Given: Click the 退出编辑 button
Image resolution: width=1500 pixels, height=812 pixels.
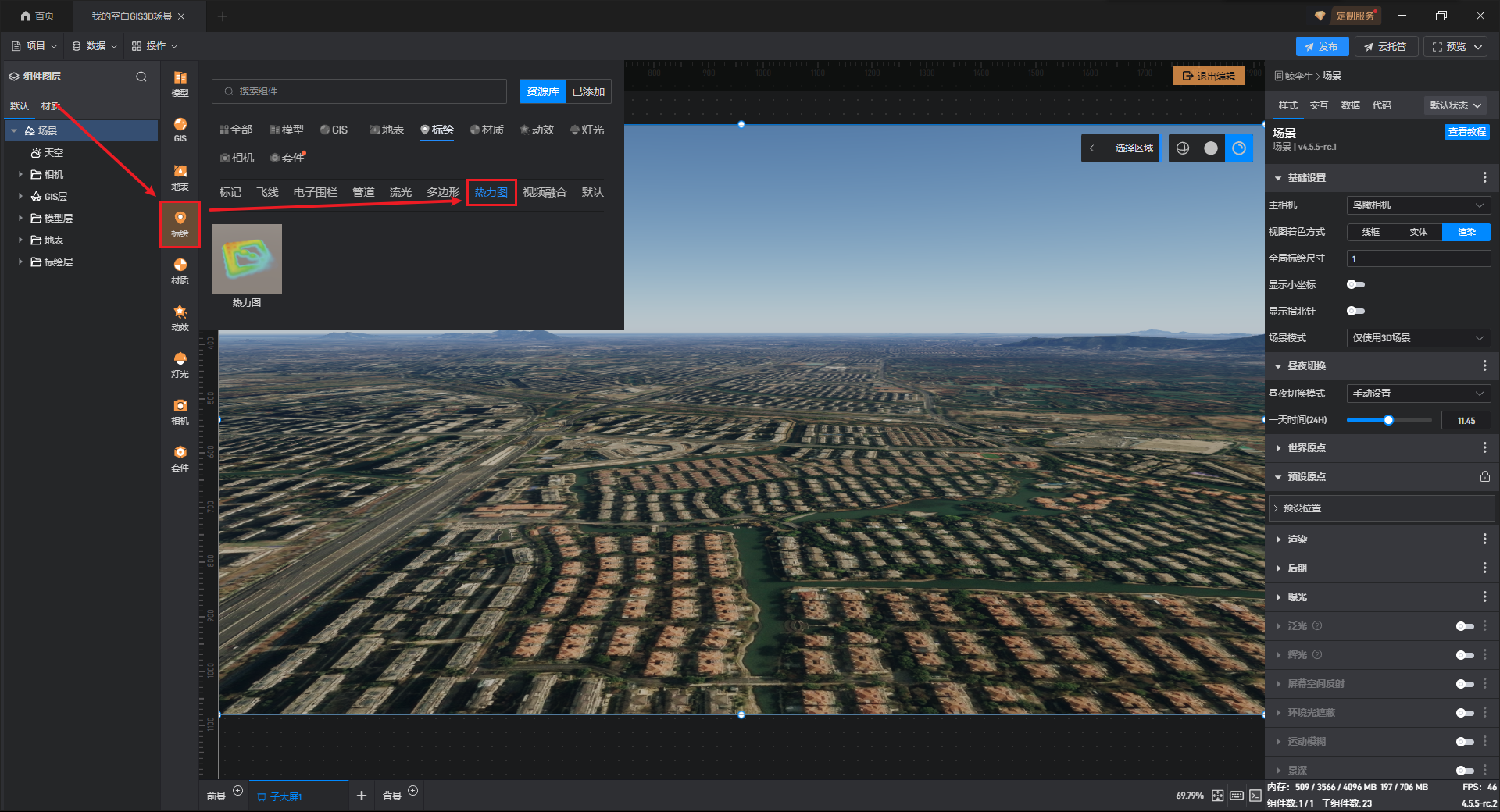Looking at the screenshot, I should coord(1208,76).
